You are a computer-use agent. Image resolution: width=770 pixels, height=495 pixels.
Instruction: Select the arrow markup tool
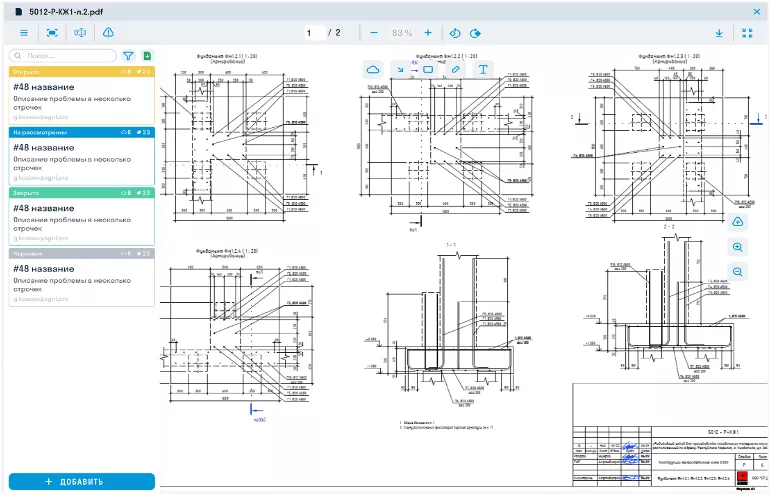click(x=402, y=69)
